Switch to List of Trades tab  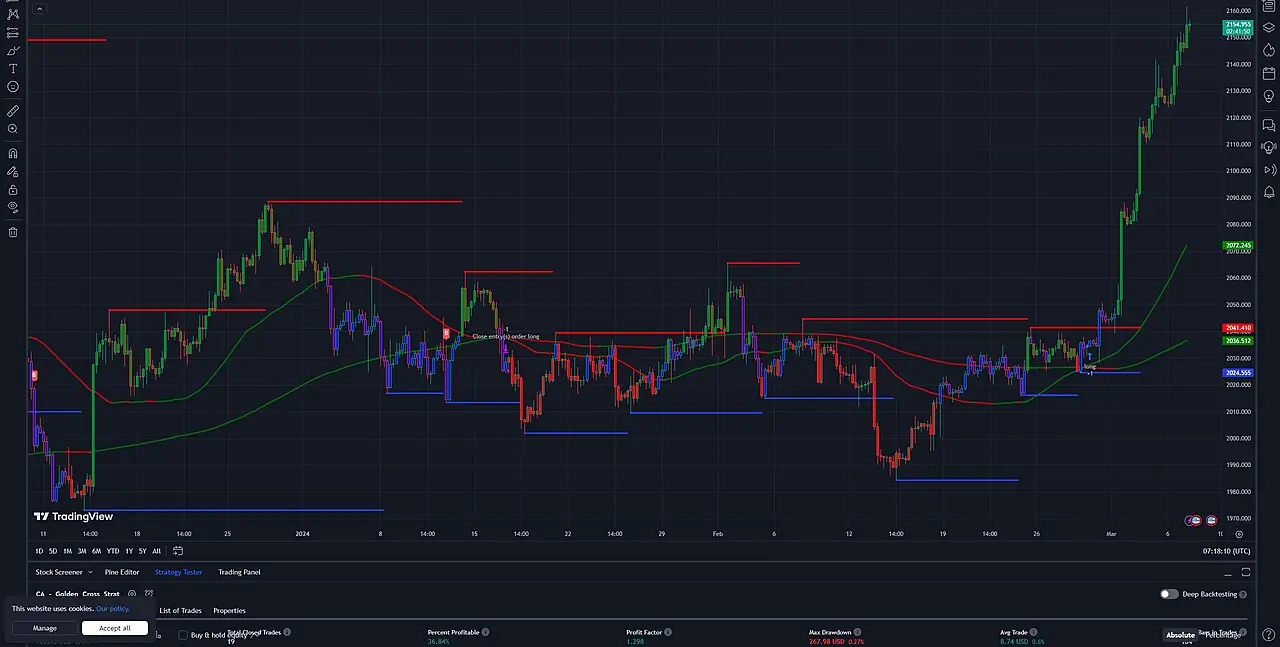coord(180,610)
